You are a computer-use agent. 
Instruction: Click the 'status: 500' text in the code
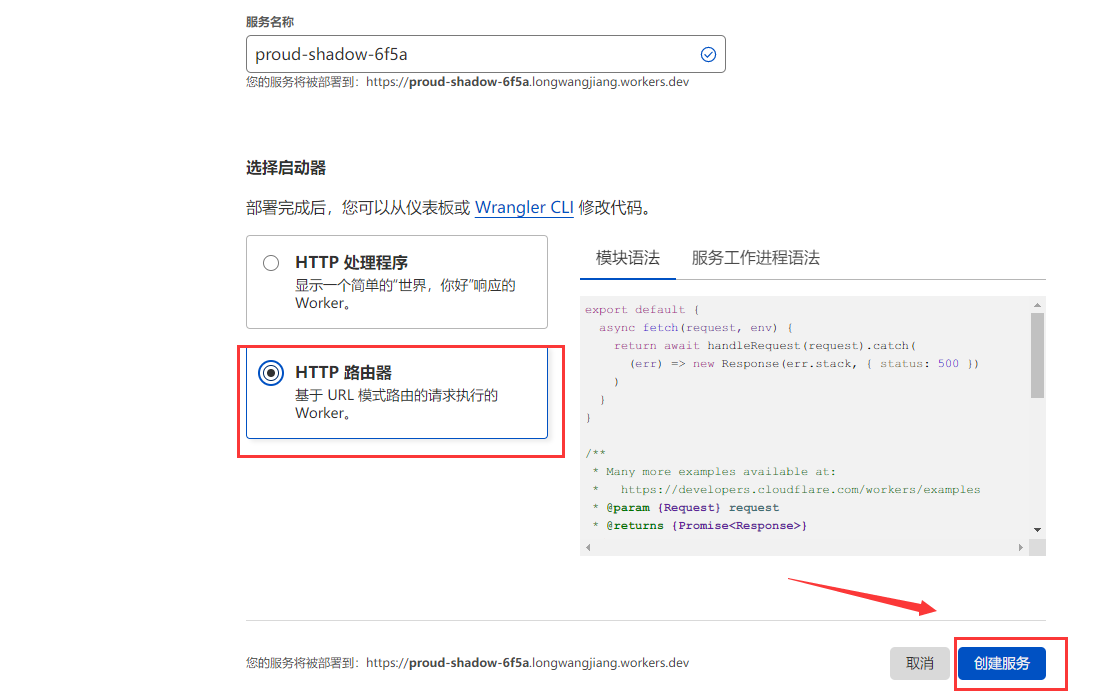pos(918,364)
